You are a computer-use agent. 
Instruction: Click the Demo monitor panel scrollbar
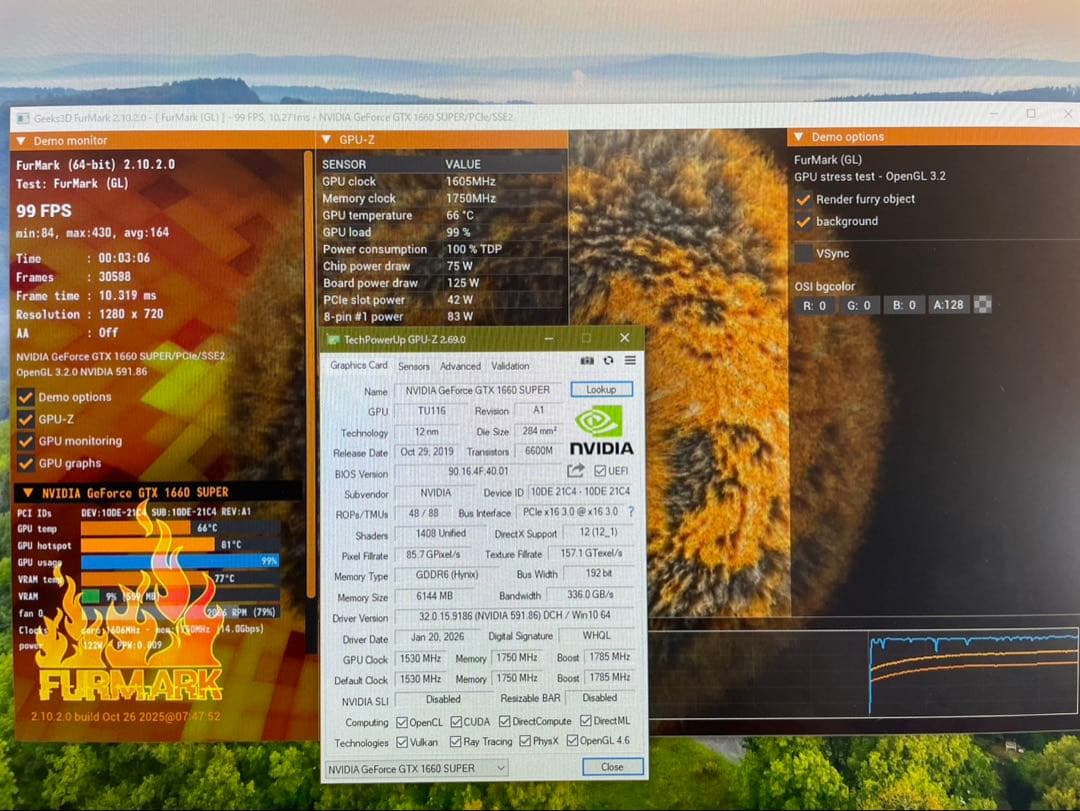[x=309, y=373]
